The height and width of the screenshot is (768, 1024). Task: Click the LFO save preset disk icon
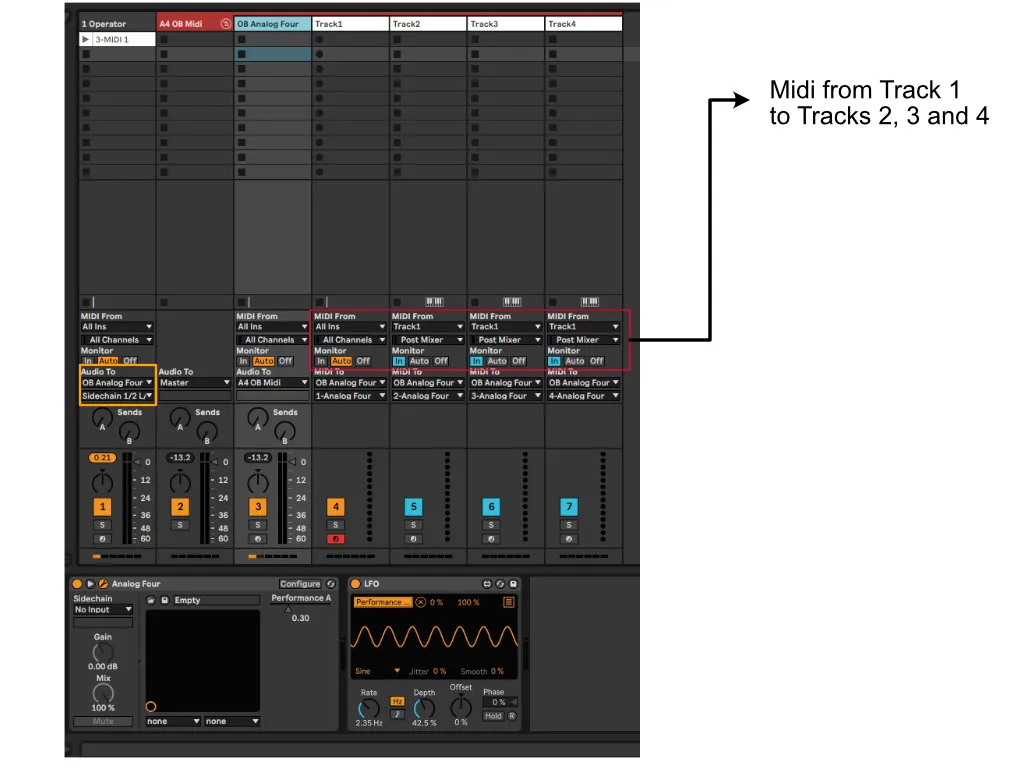coord(513,584)
